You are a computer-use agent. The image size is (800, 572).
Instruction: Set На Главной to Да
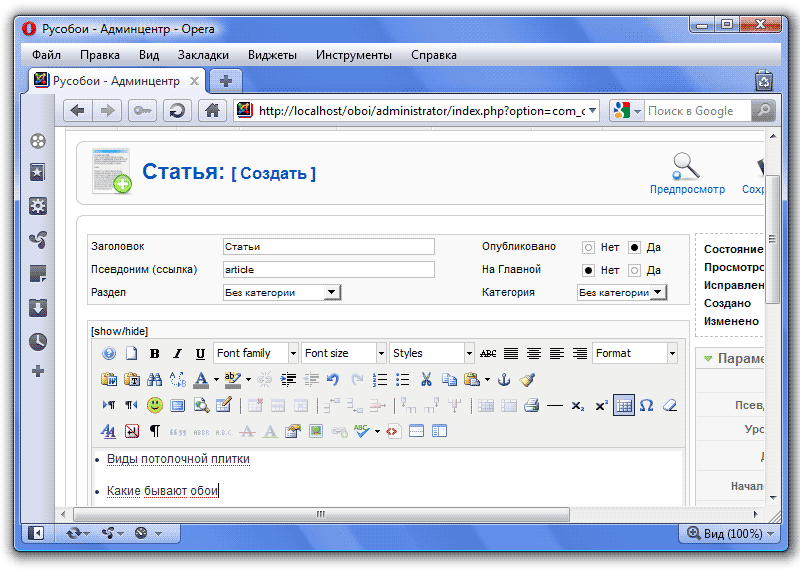[634, 270]
